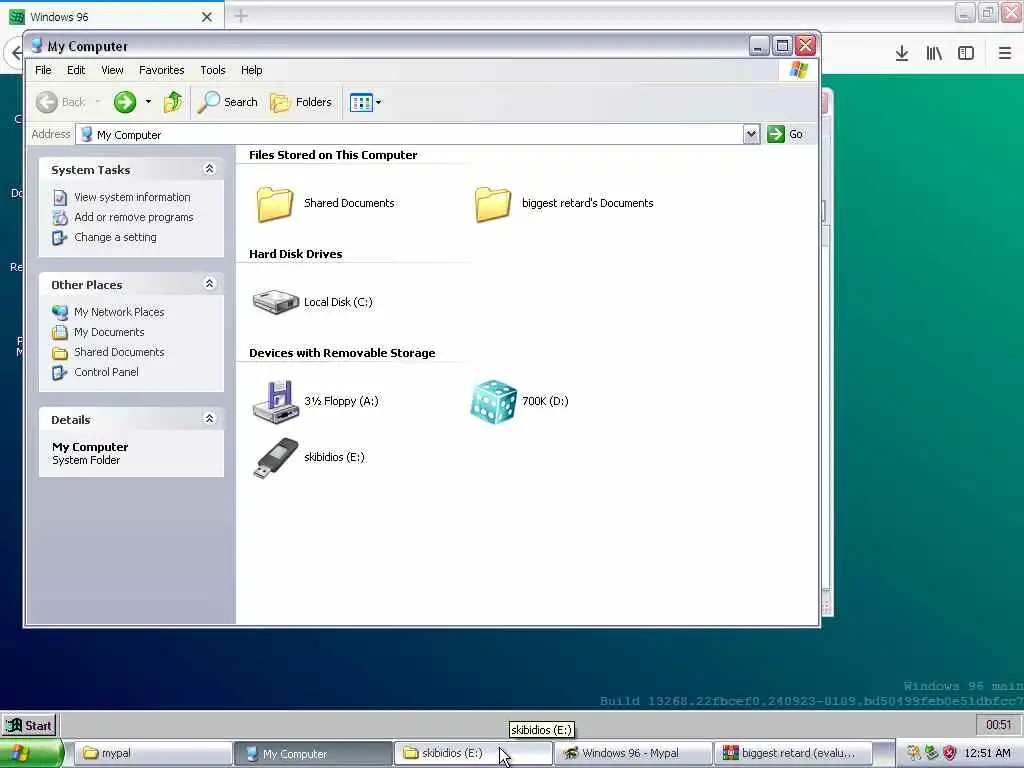The image size is (1024, 768).
Task: Click the My Computer title bar icon
Action: pos(37,46)
